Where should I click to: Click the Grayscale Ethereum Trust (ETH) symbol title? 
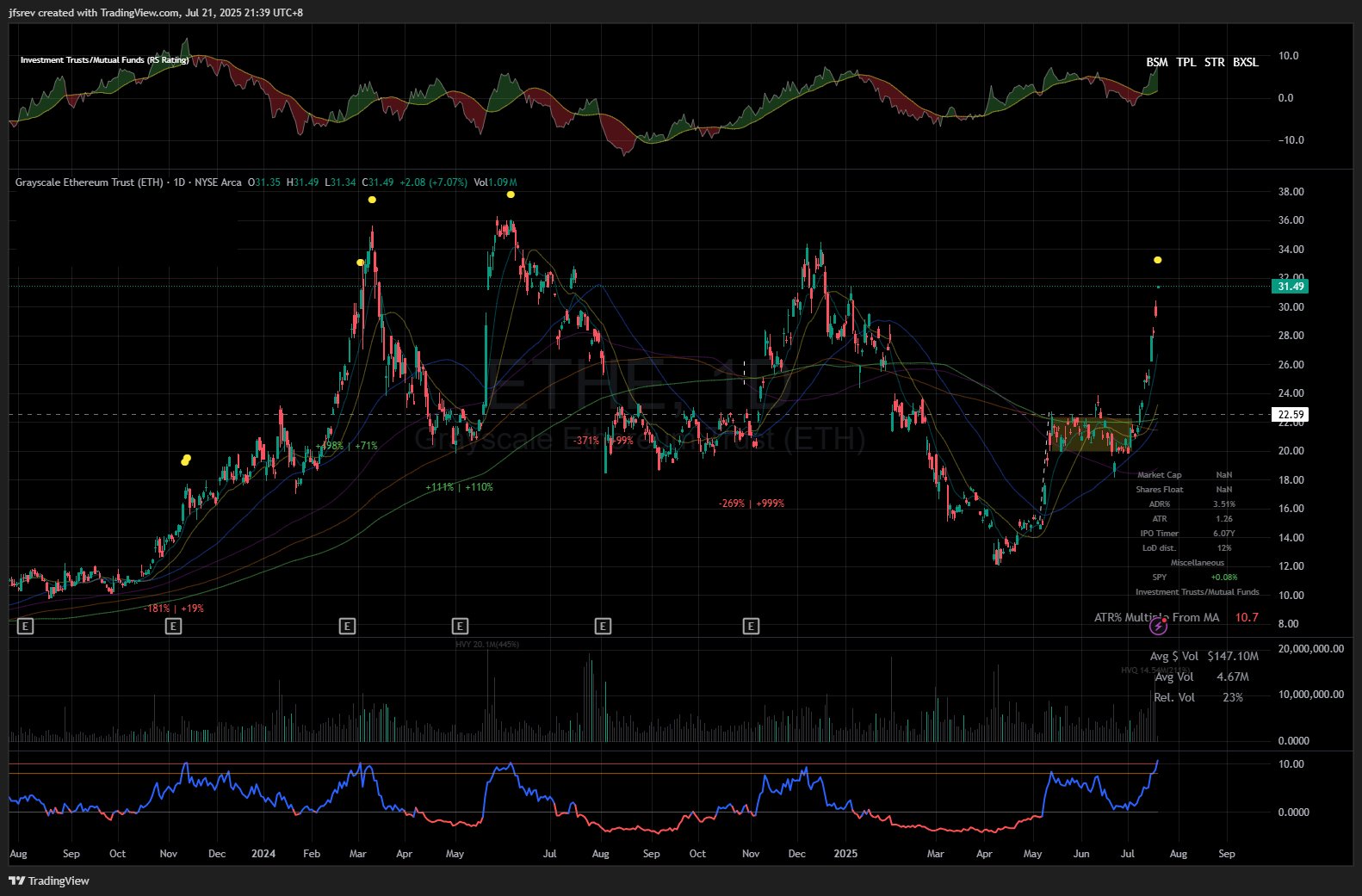[89, 182]
